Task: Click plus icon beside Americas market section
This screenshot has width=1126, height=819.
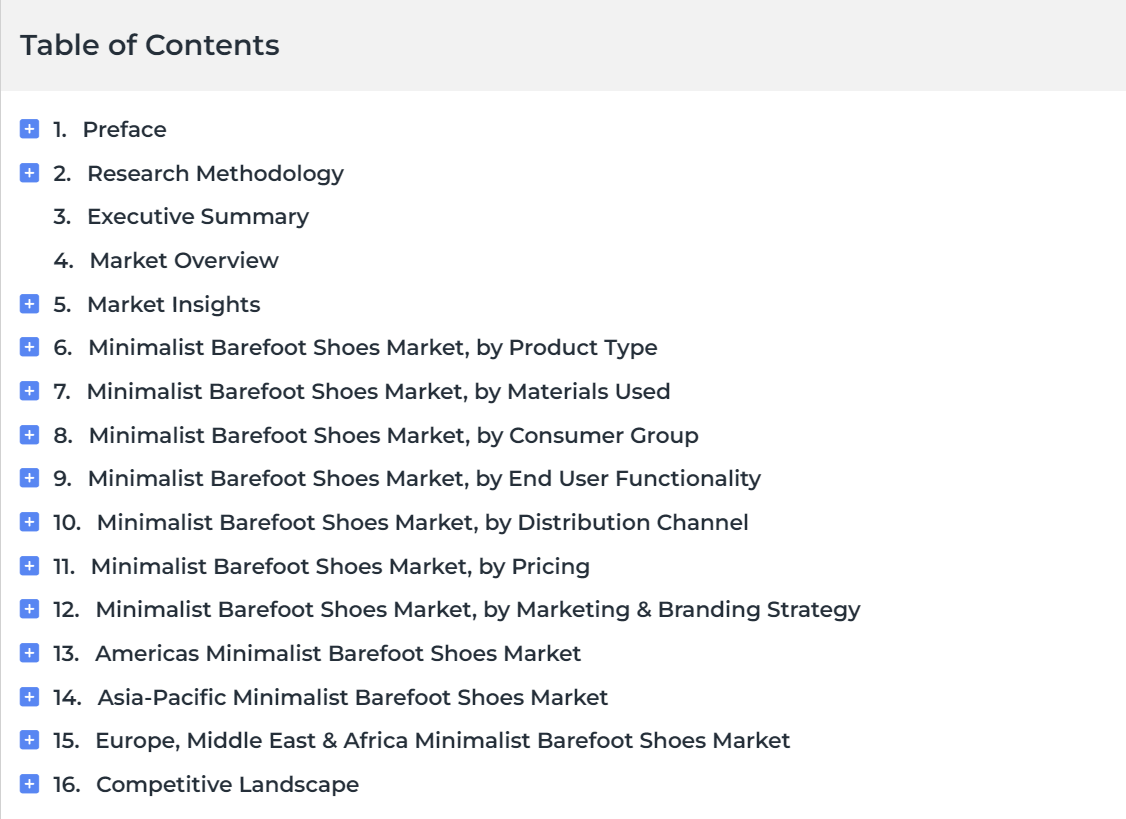Action: click(x=29, y=653)
